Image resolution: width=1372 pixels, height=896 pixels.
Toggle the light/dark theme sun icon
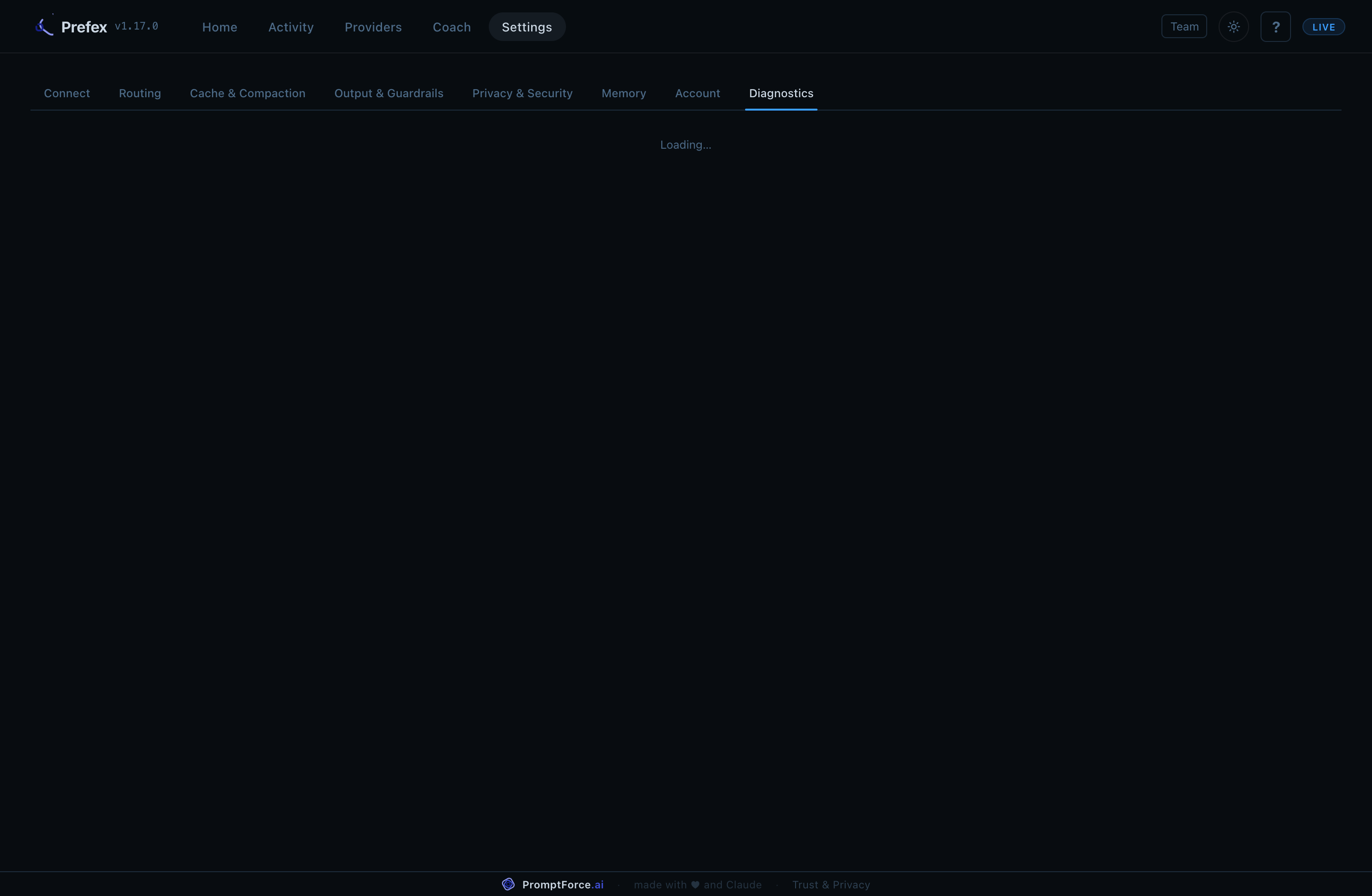(x=1233, y=27)
